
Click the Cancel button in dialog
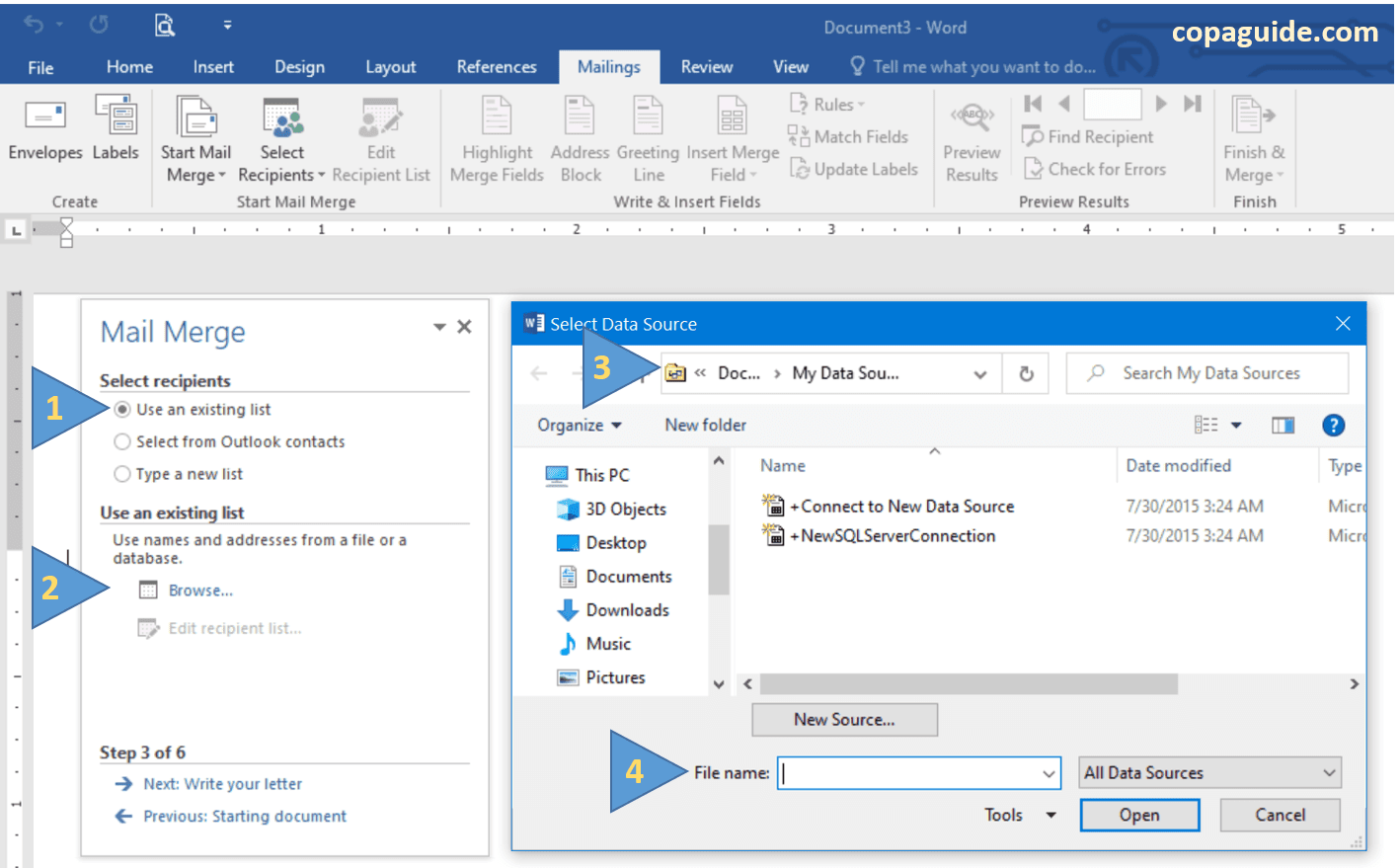[1280, 815]
